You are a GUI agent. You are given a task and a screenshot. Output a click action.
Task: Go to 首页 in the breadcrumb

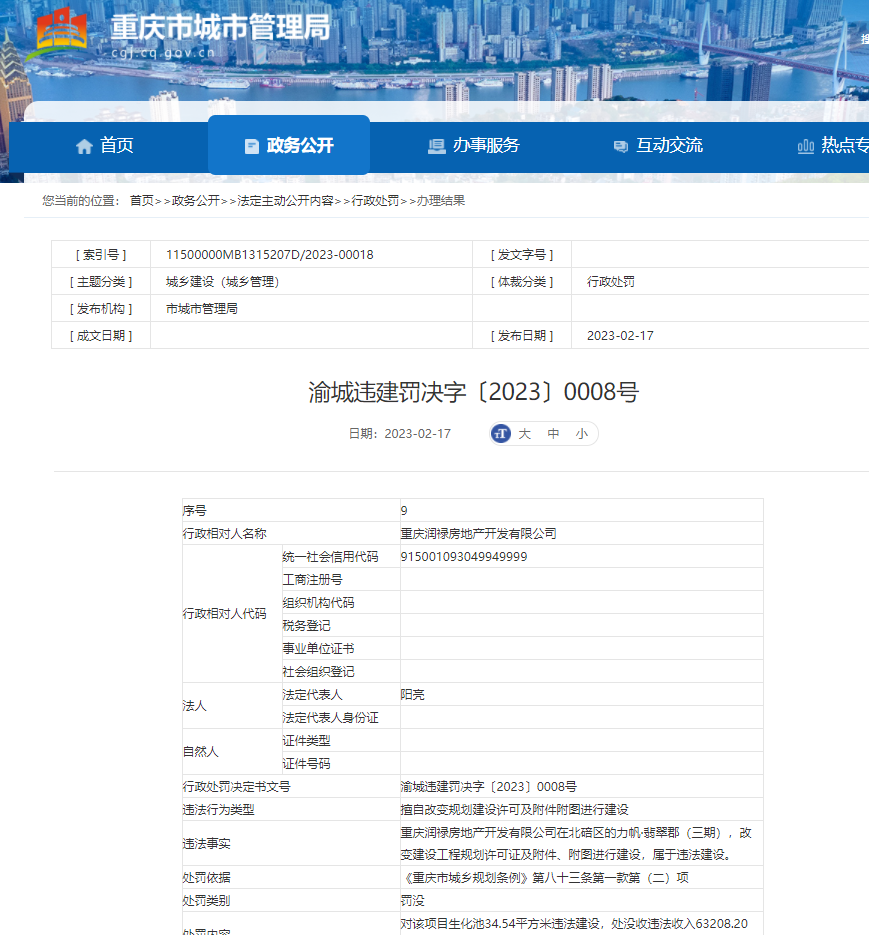pyautogui.click(x=142, y=201)
